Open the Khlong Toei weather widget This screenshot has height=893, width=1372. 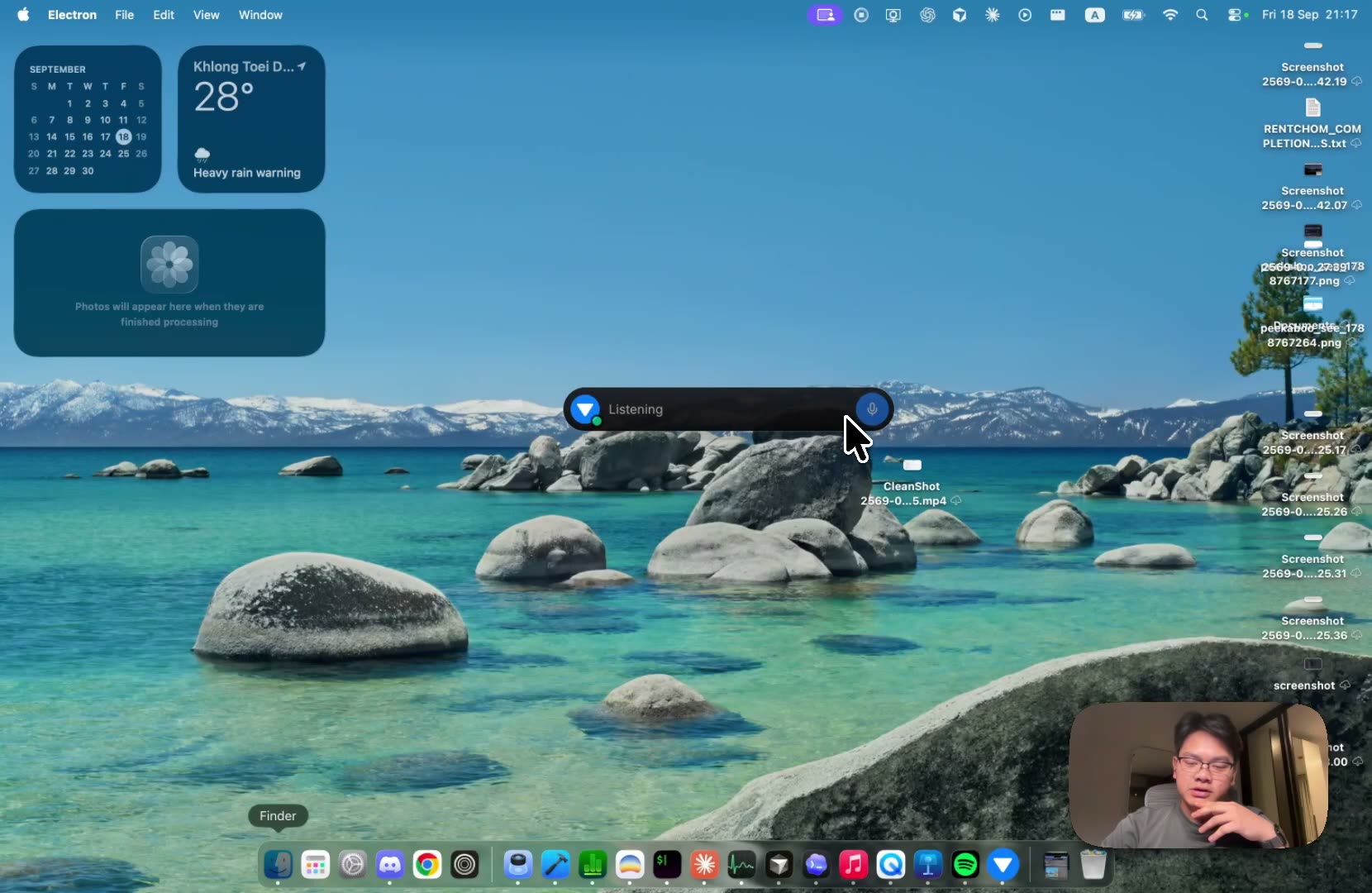[251, 119]
